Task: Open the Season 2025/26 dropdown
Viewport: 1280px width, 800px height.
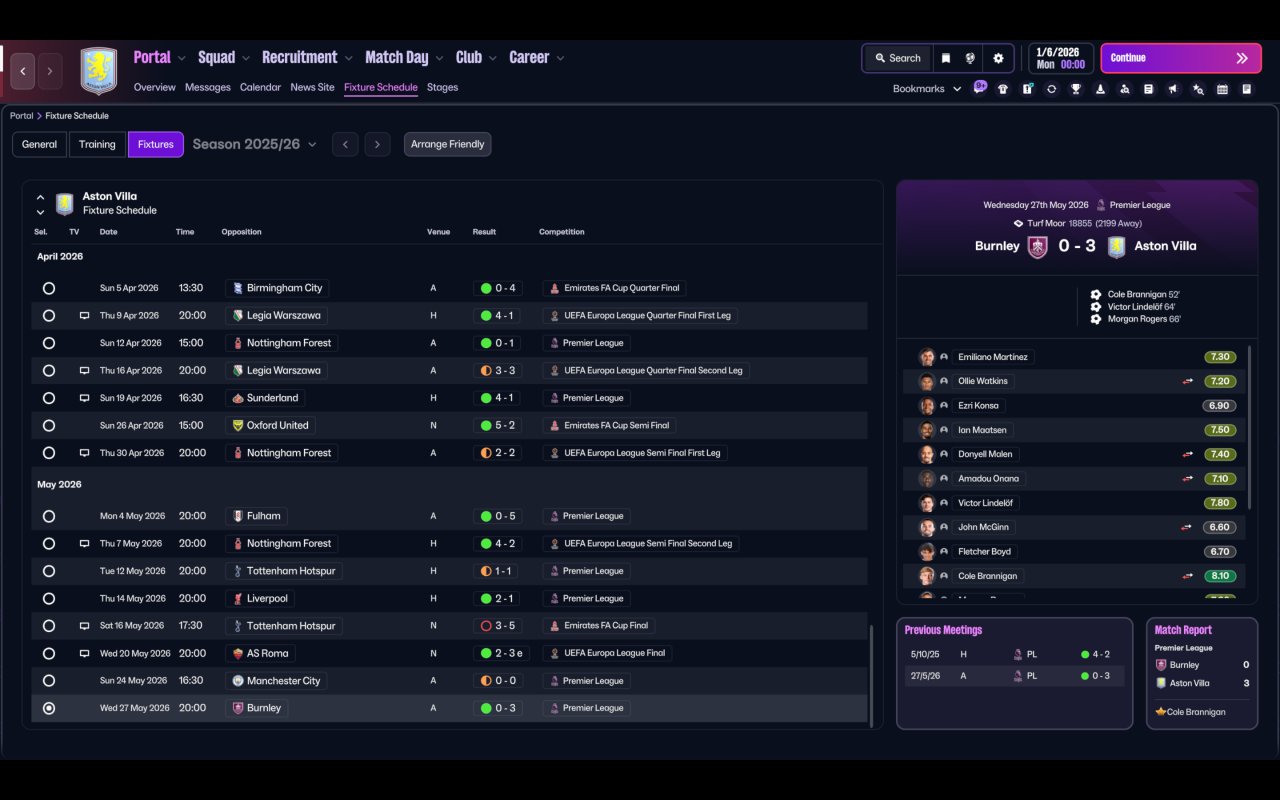Action: point(254,145)
